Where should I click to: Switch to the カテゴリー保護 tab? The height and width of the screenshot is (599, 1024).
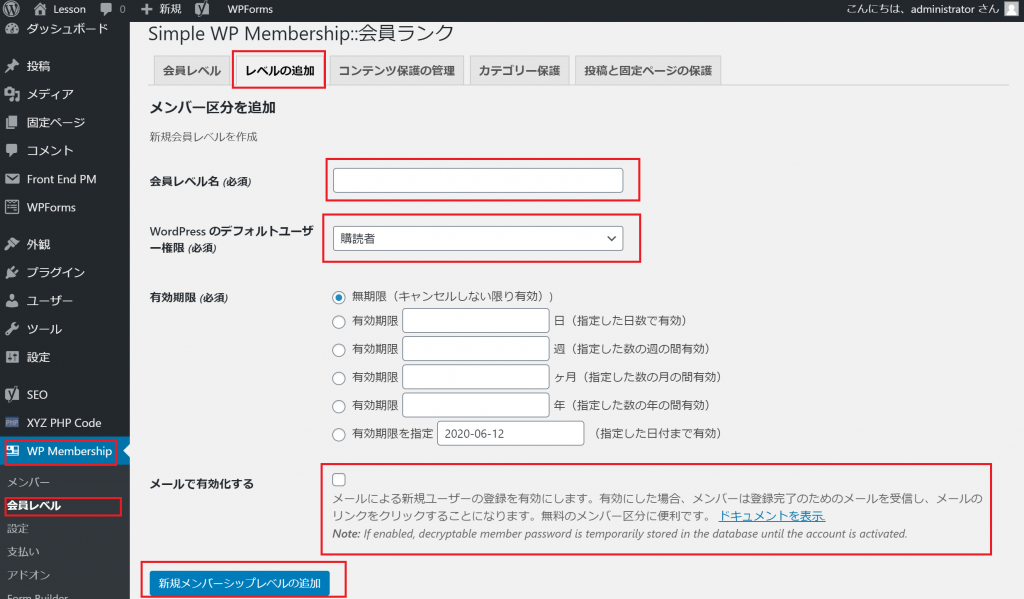pyautogui.click(x=519, y=71)
